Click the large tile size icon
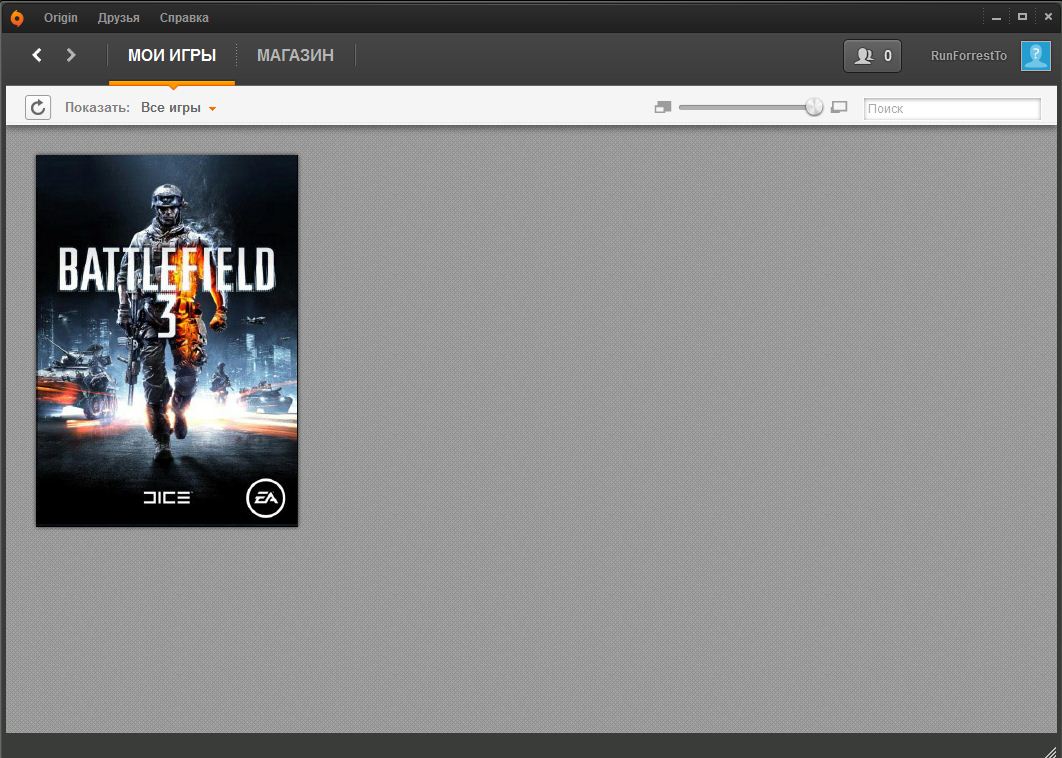This screenshot has width=1062, height=758. tap(839, 107)
